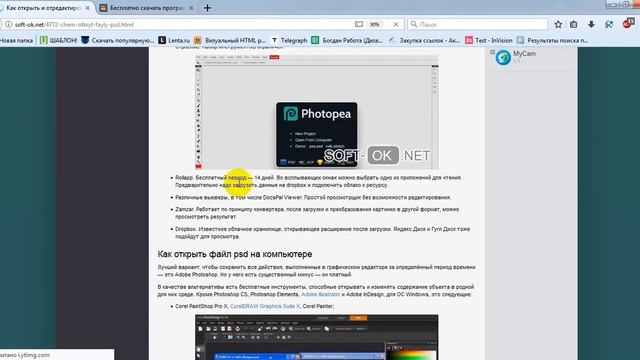
Task: Click the Corel PaintShop Pro screenshot image
Action: [317, 337]
